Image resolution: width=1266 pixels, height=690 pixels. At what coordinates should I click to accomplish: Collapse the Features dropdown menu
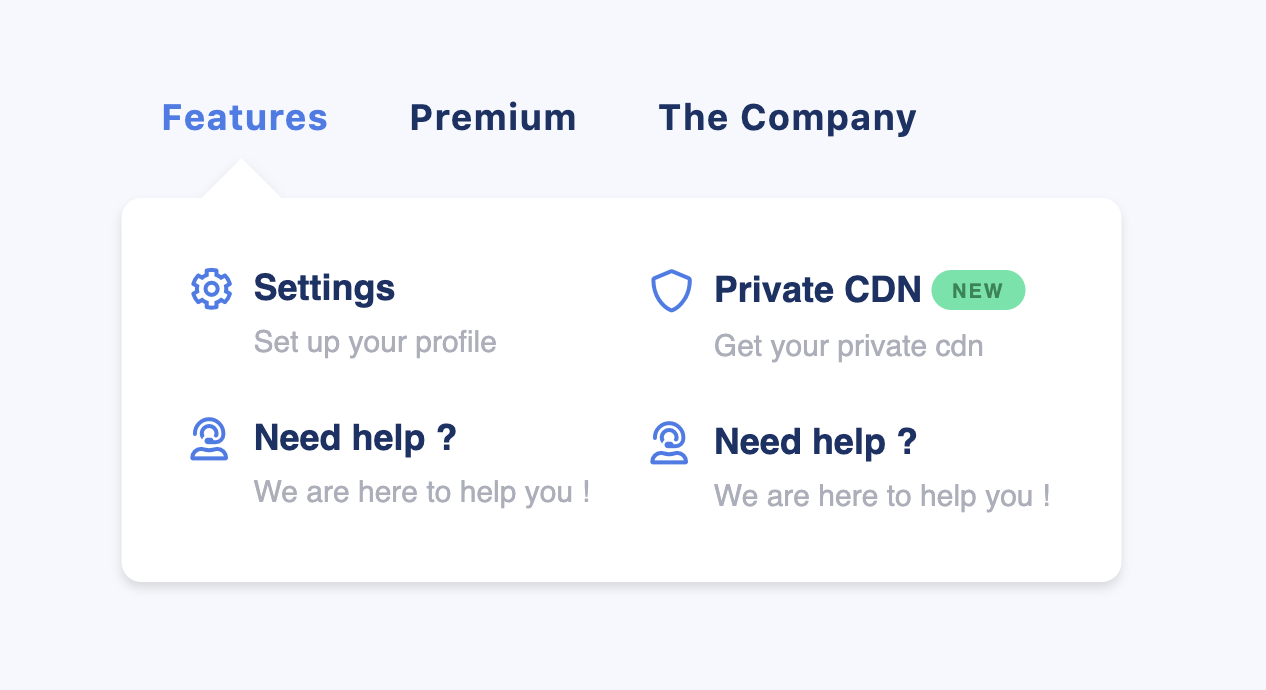[x=245, y=118]
